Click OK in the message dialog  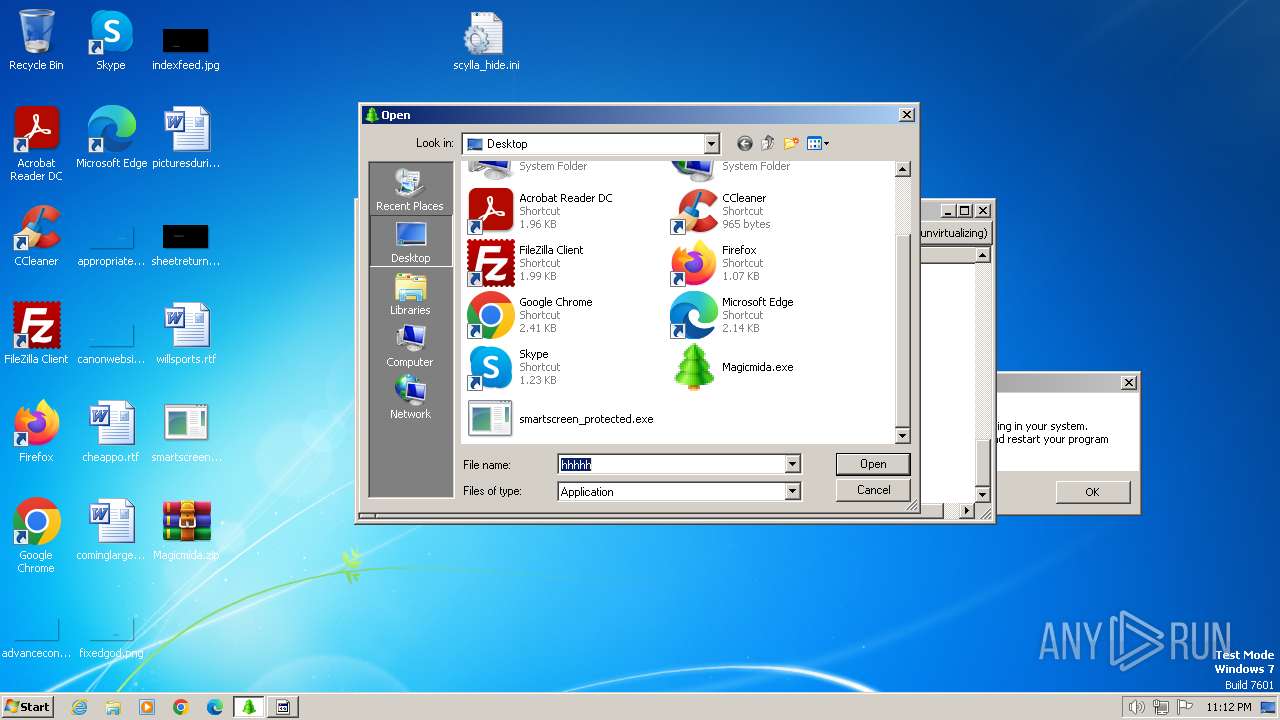tap(1092, 492)
